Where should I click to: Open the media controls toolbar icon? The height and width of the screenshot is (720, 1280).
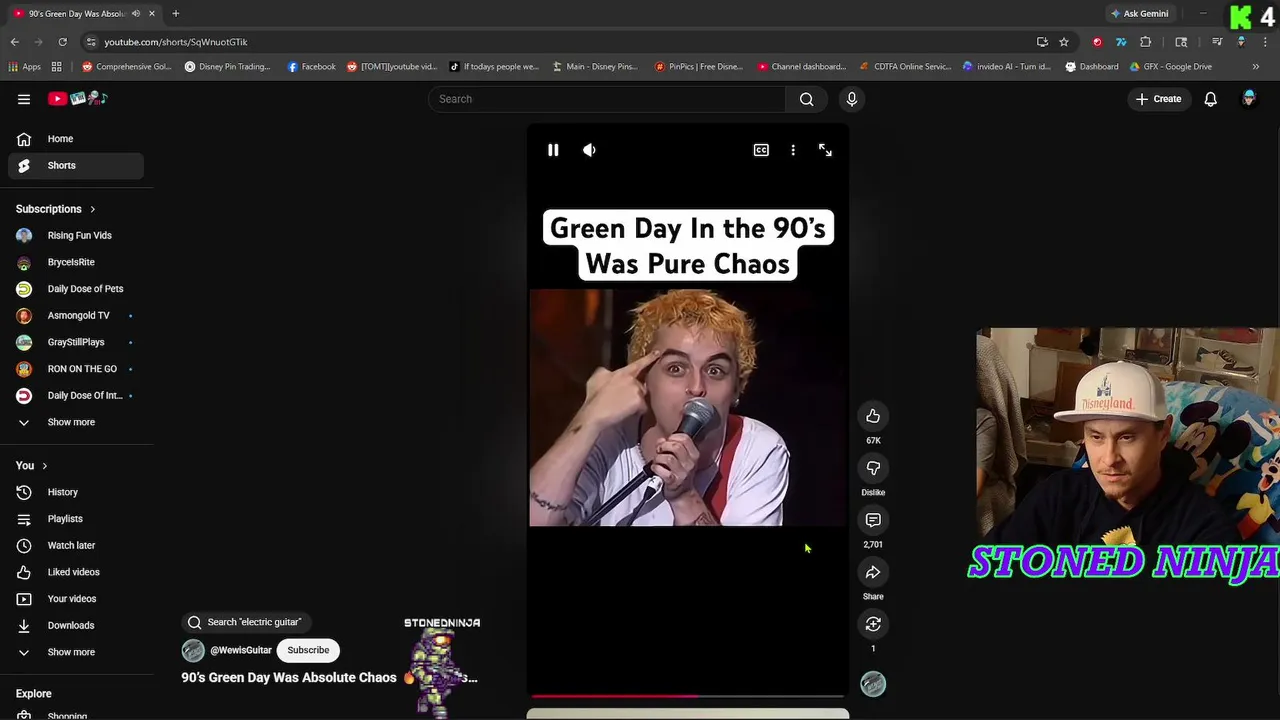(1217, 42)
